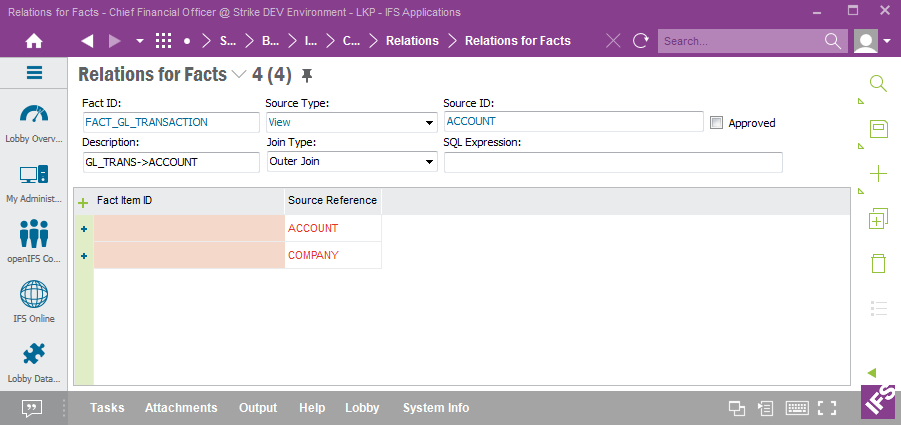The height and width of the screenshot is (425, 901).
Task: Add new row with table header plus
Action: 83,202
